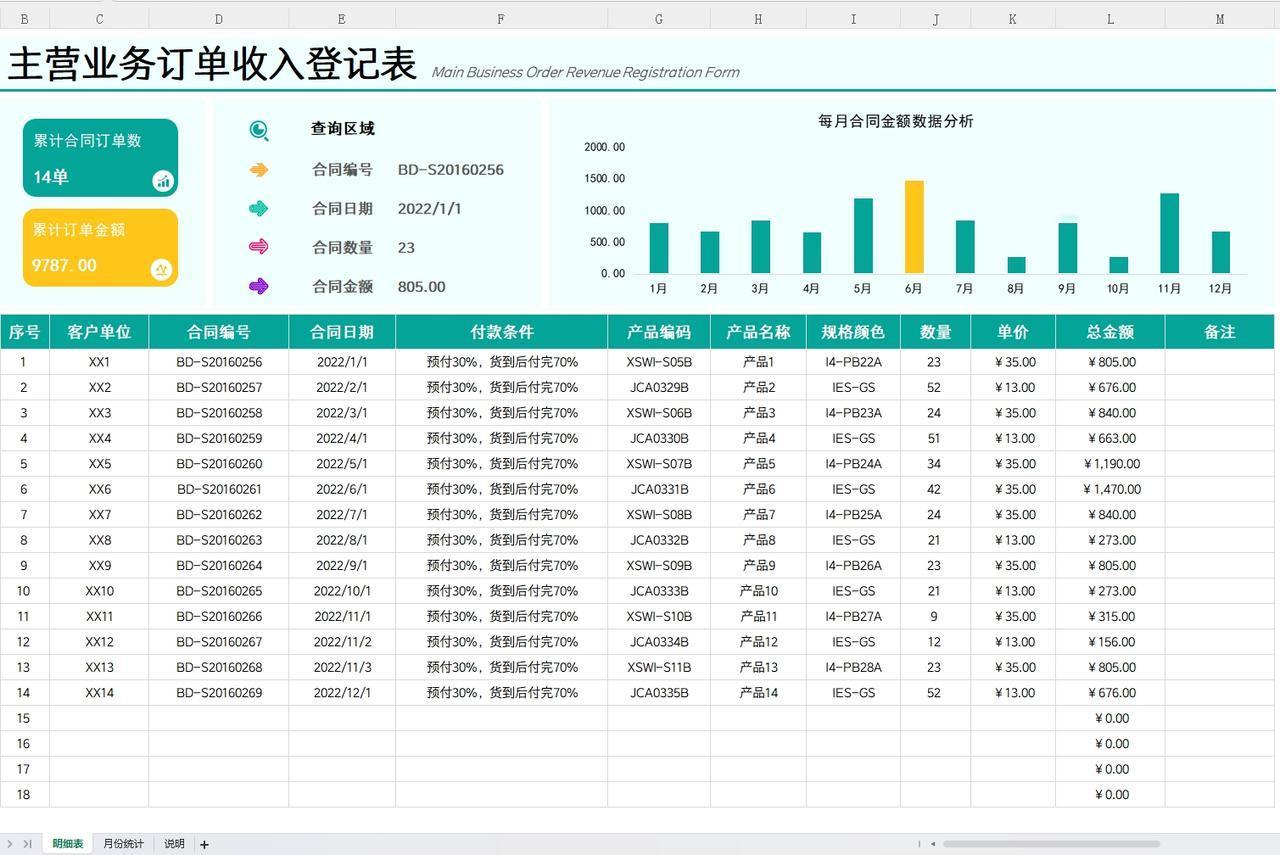Select column D header

pyautogui.click(x=219, y=19)
